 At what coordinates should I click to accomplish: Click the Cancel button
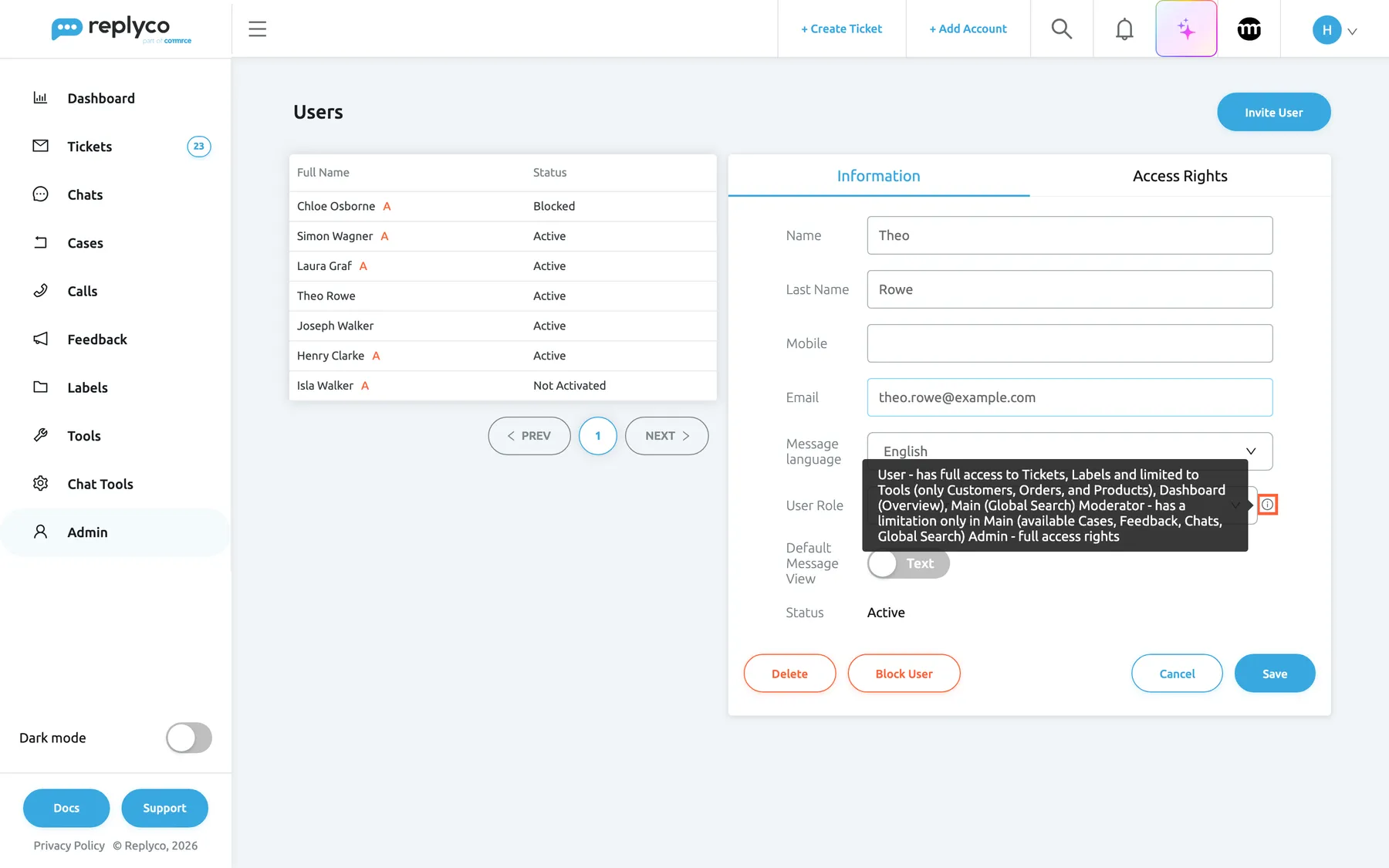point(1177,674)
